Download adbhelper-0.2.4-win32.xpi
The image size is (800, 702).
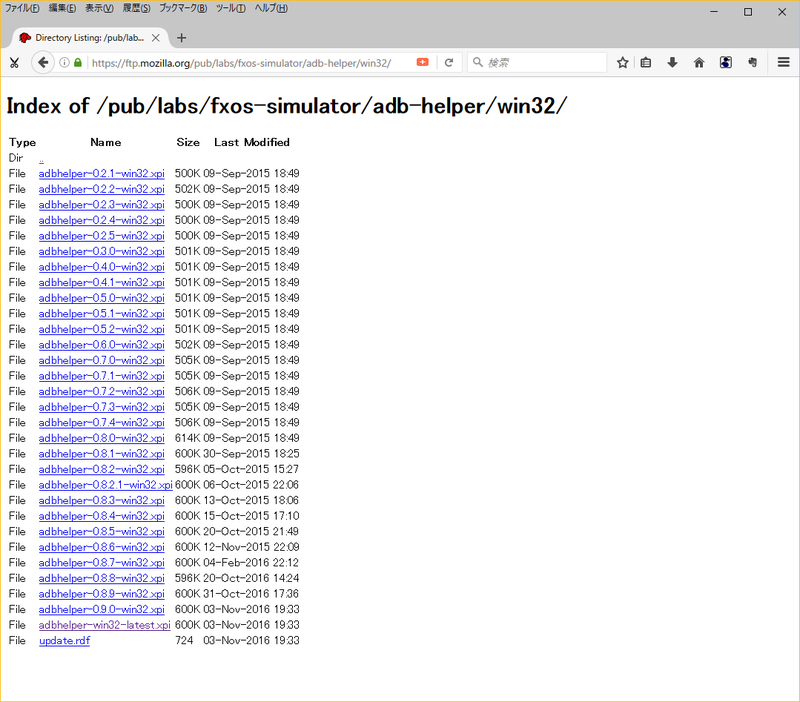pos(102,220)
